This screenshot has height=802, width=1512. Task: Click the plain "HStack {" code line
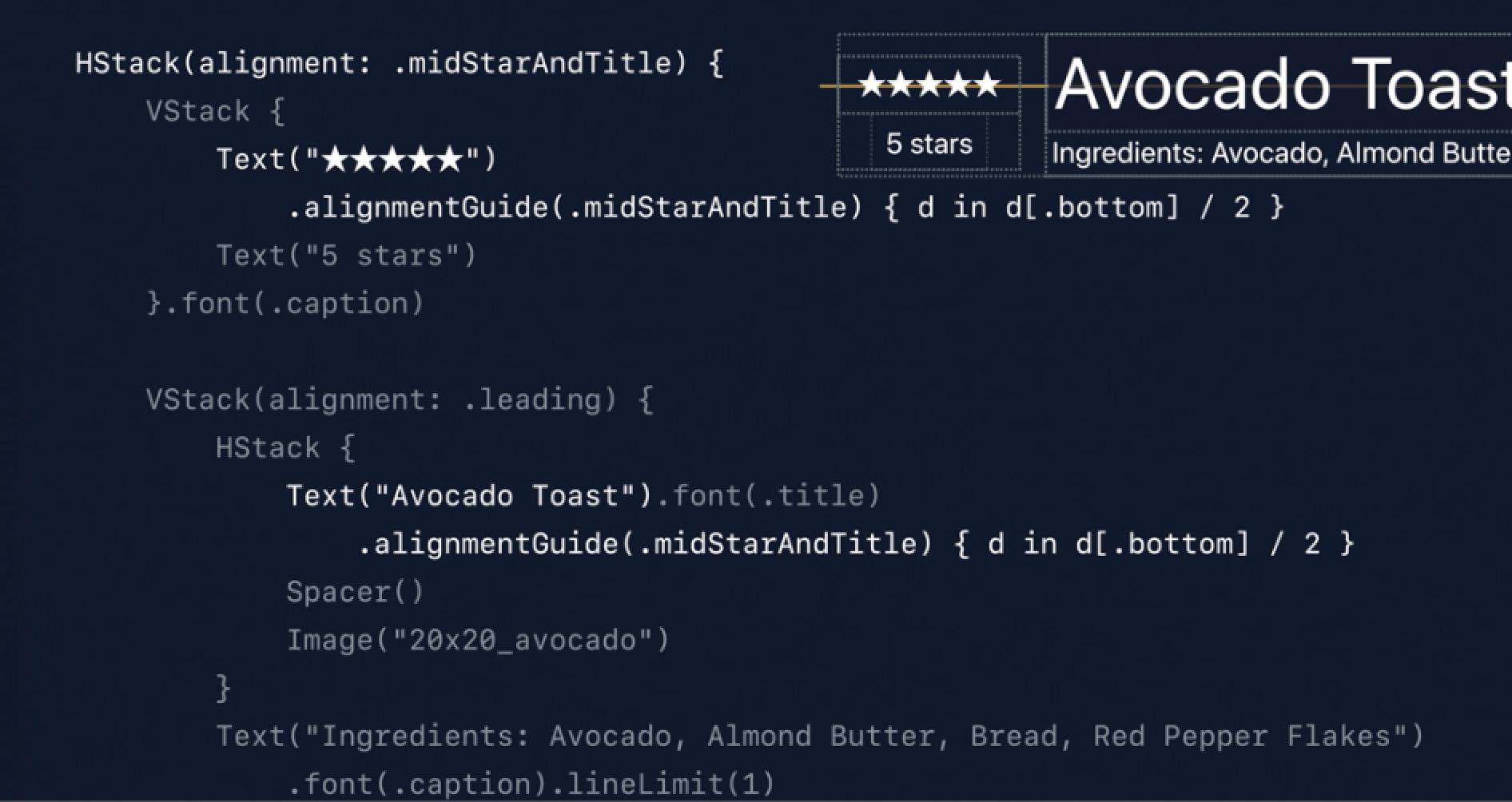285,448
